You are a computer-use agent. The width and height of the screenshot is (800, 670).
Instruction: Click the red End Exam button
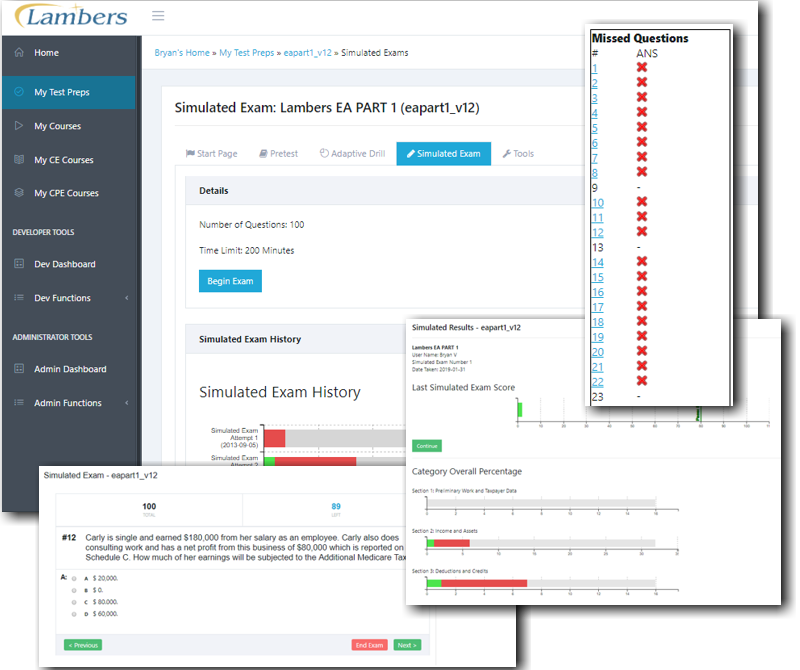[x=369, y=645]
